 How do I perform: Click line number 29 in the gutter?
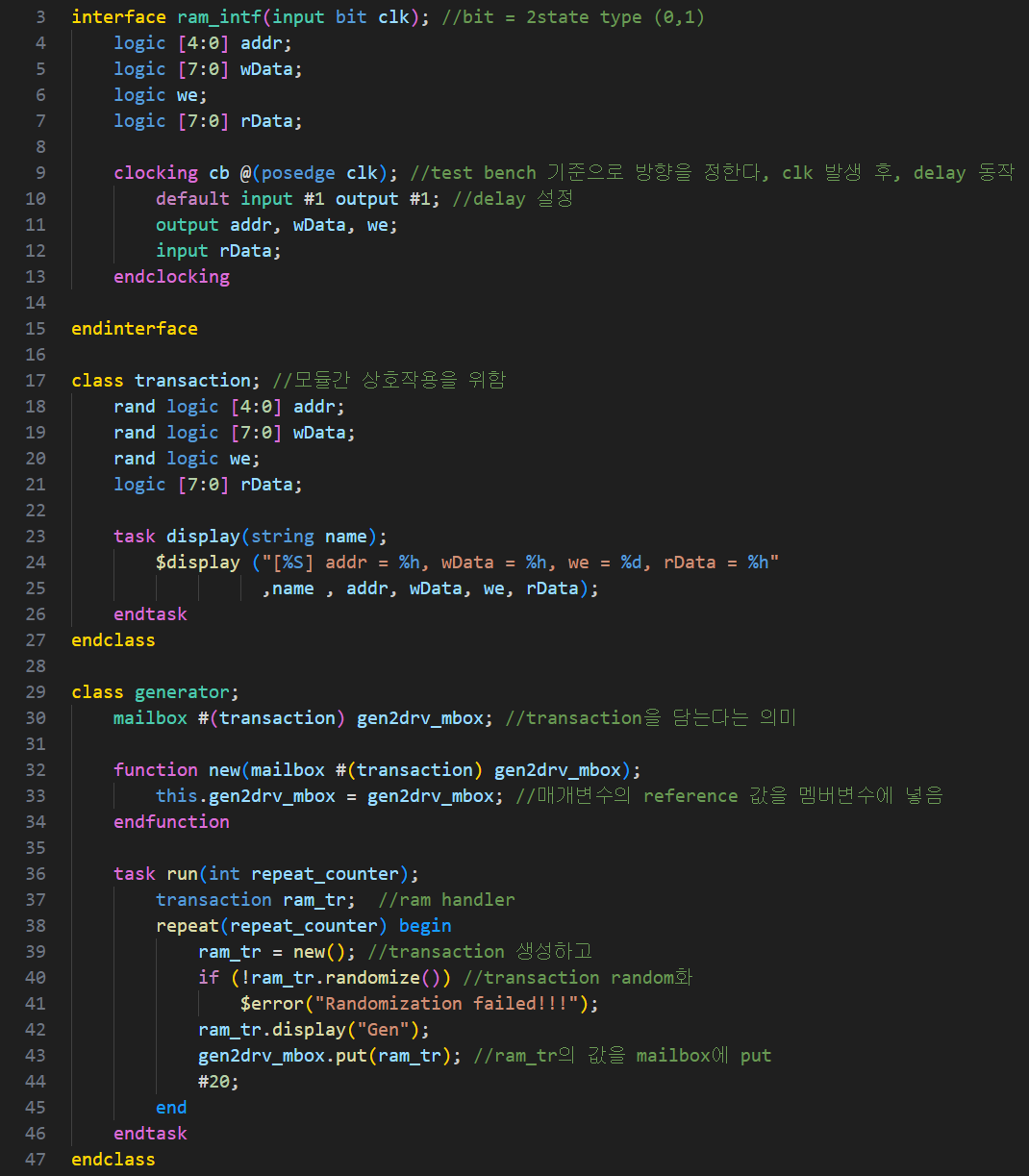click(x=35, y=692)
